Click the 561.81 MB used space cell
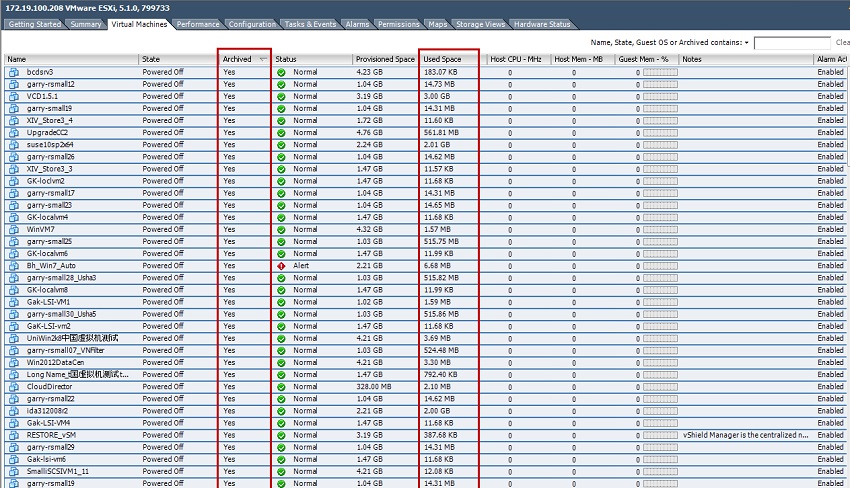 point(441,132)
